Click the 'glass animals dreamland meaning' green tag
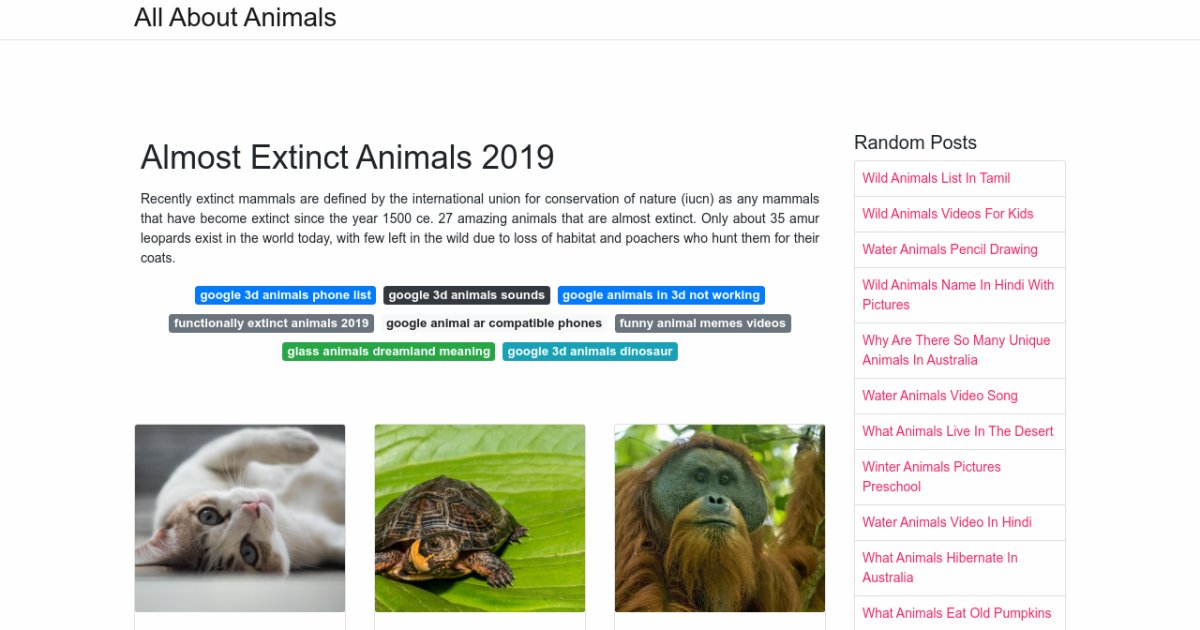 [x=388, y=351]
